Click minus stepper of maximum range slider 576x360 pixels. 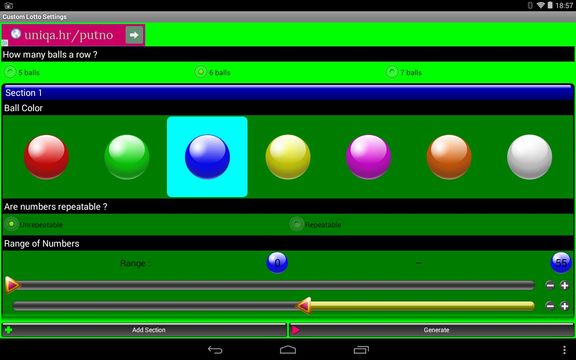click(550, 306)
